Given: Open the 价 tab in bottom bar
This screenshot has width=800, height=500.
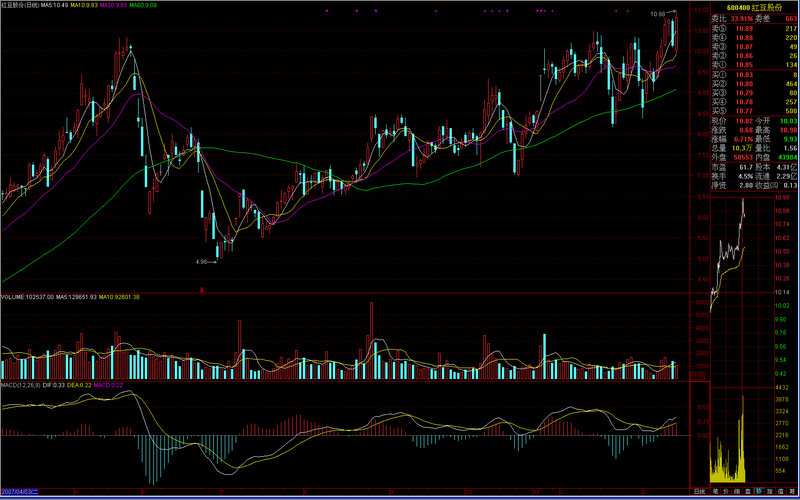Looking at the screenshot, I should (725, 493).
